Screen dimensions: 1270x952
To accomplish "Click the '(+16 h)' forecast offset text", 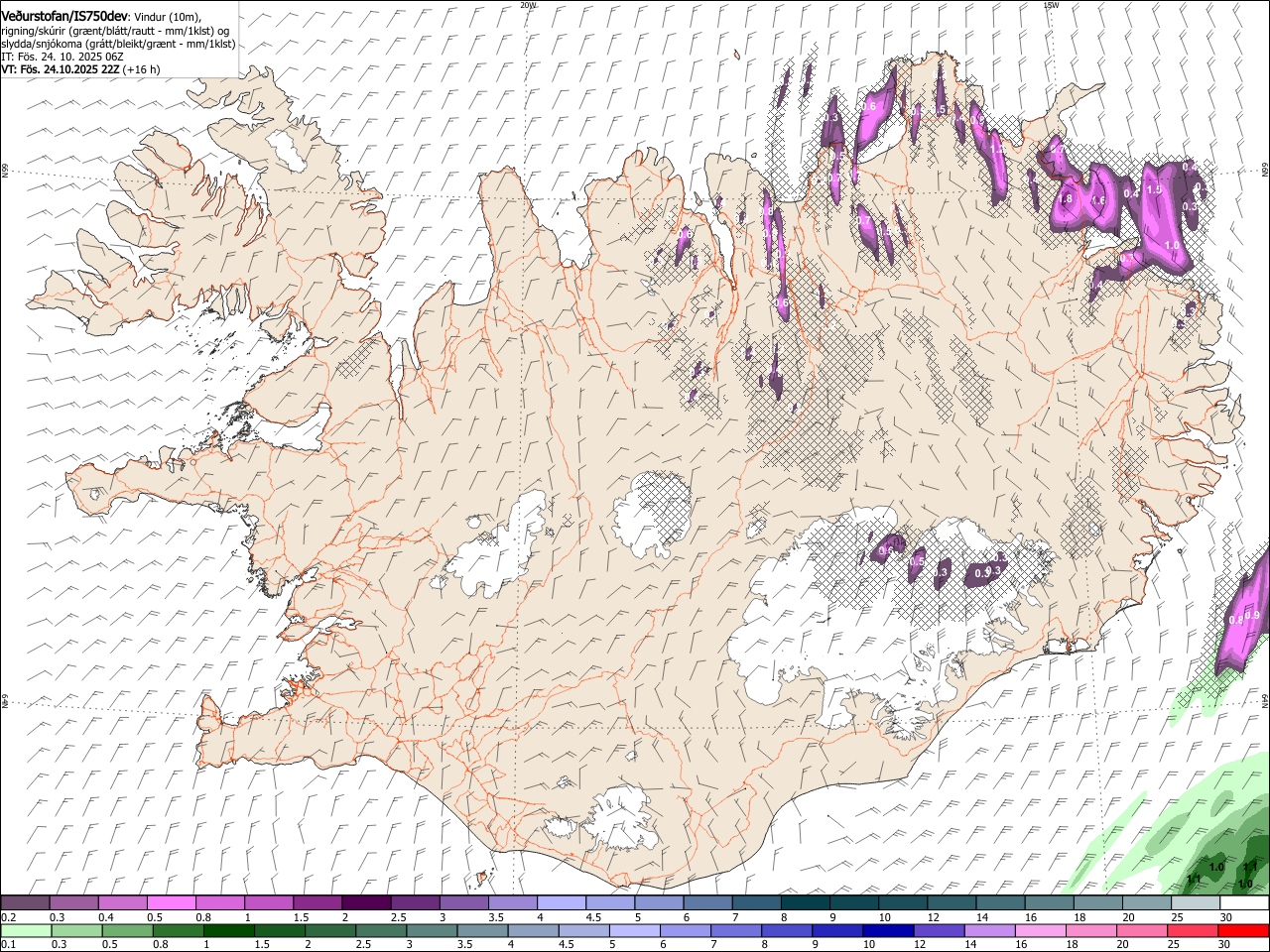I will [x=143, y=69].
